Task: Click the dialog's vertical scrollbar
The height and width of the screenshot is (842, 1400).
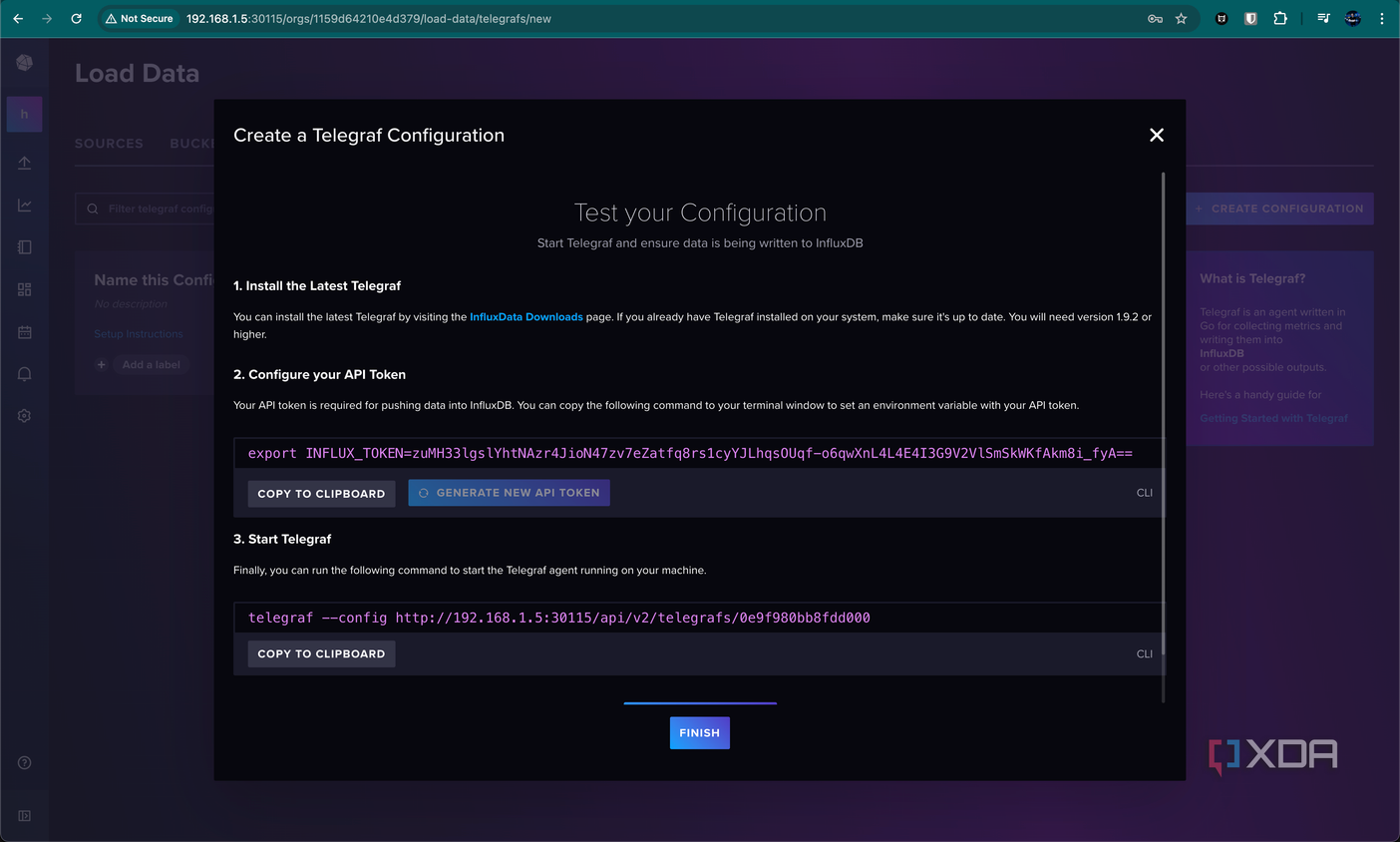Action: (x=1163, y=414)
